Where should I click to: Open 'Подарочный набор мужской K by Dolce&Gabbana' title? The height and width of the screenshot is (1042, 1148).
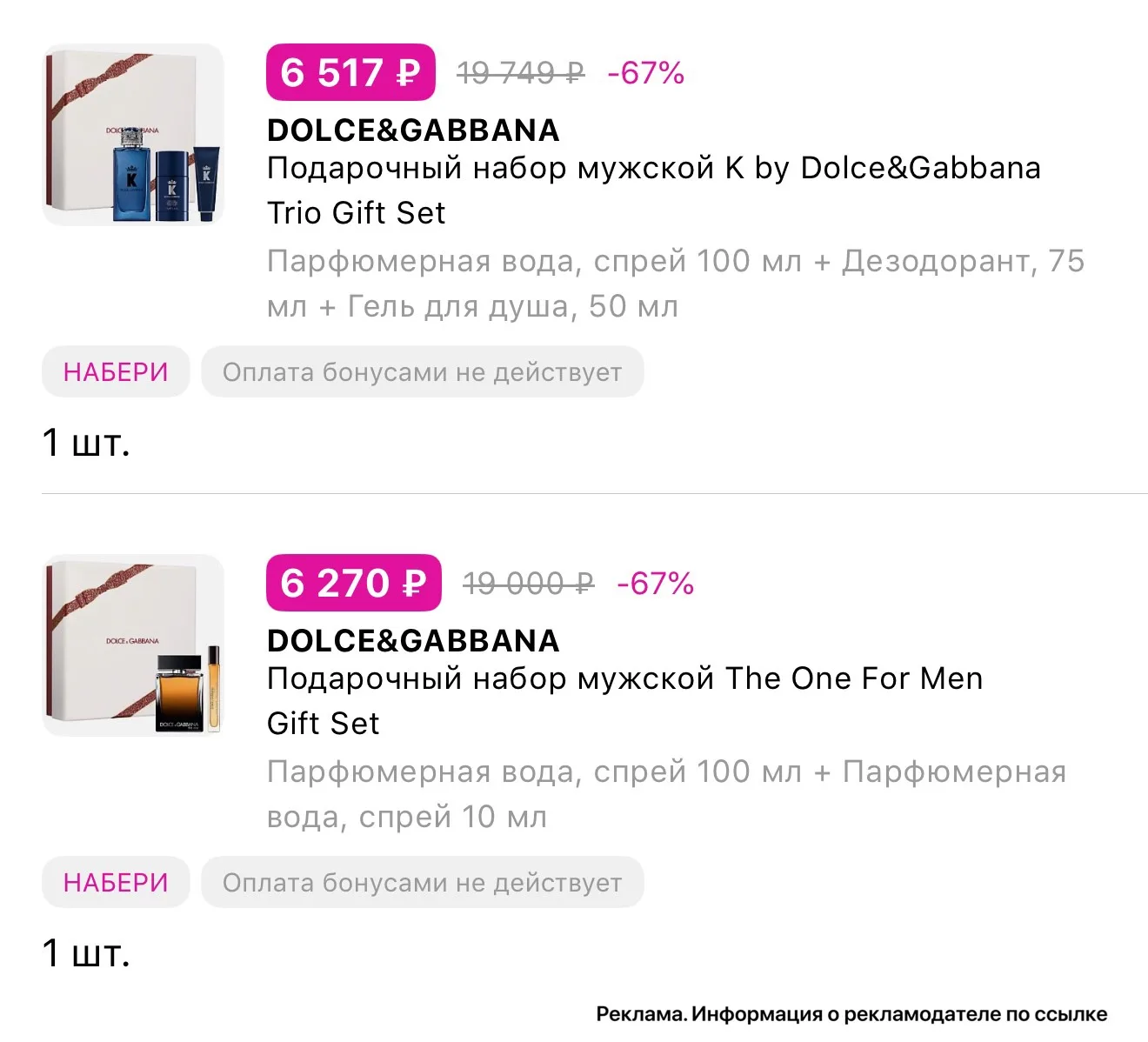pos(654,190)
